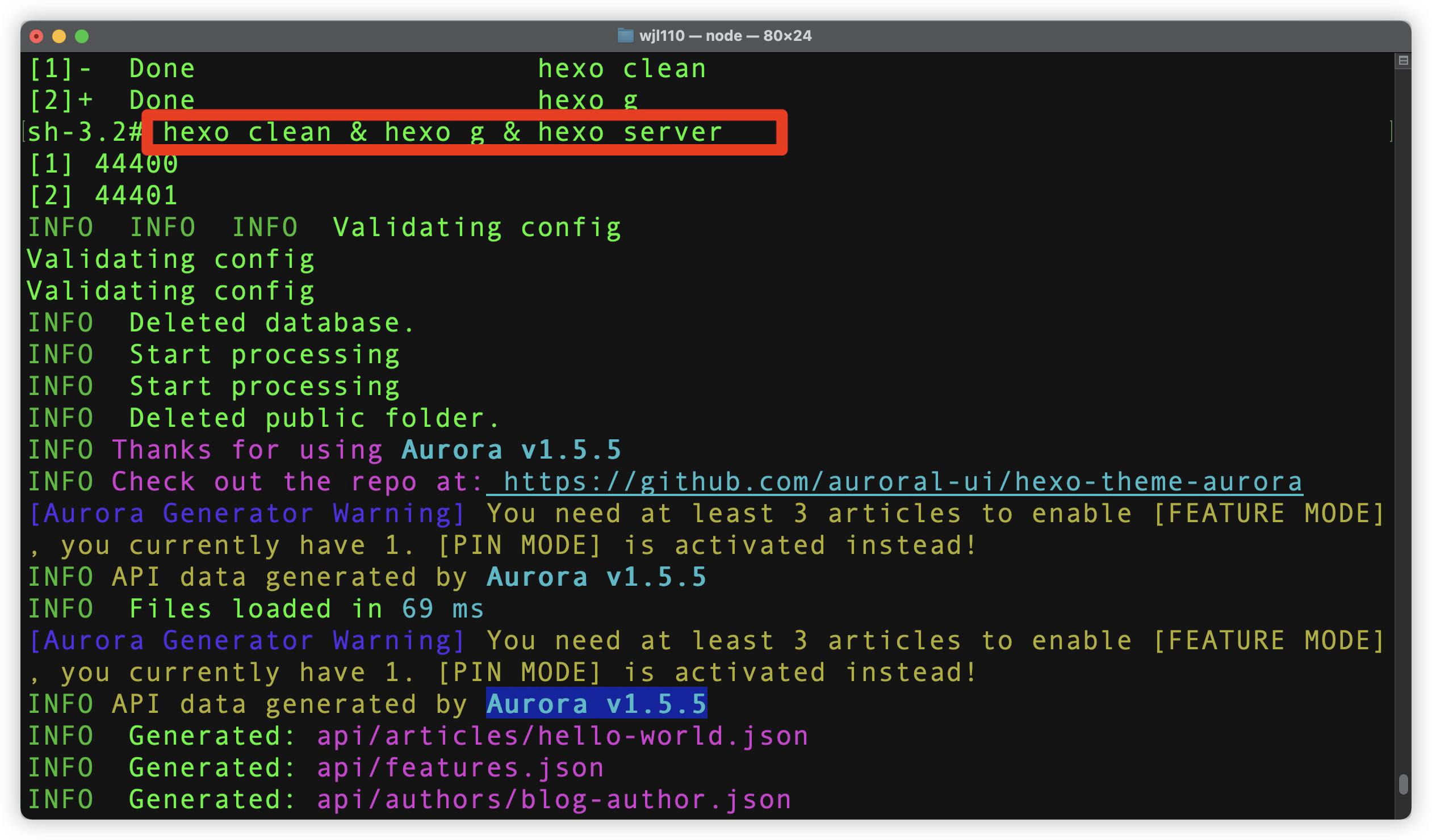Viewport: 1432px width, 840px height.
Task: Open the hexo-theme-aurora GitHub link
Action: point(902,482)
